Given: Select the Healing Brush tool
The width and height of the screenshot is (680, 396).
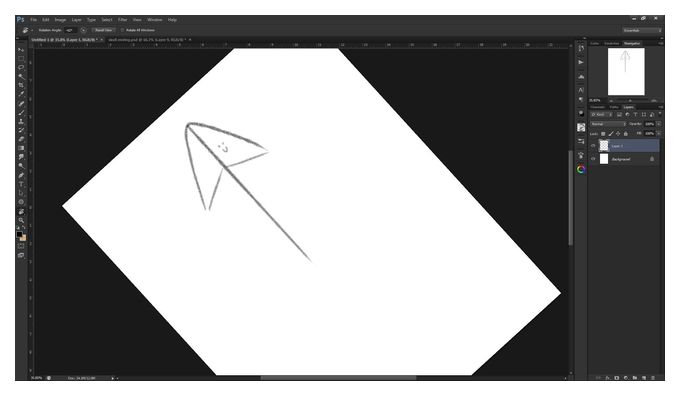Looking at the screenshot, I should [21, 104].
